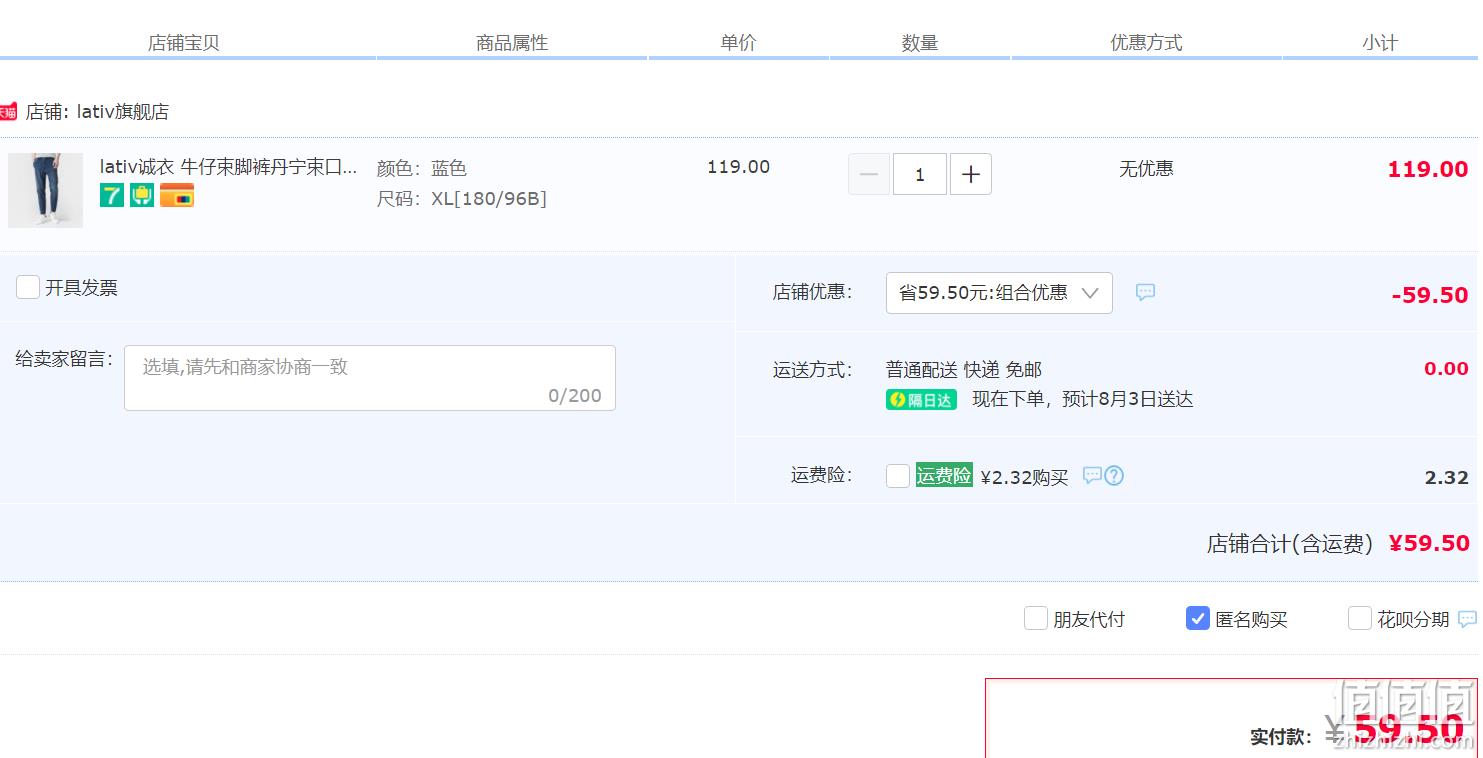
Task: Click the ¥2.32购买 insurance price text
Action: (x=1025, y=477)
